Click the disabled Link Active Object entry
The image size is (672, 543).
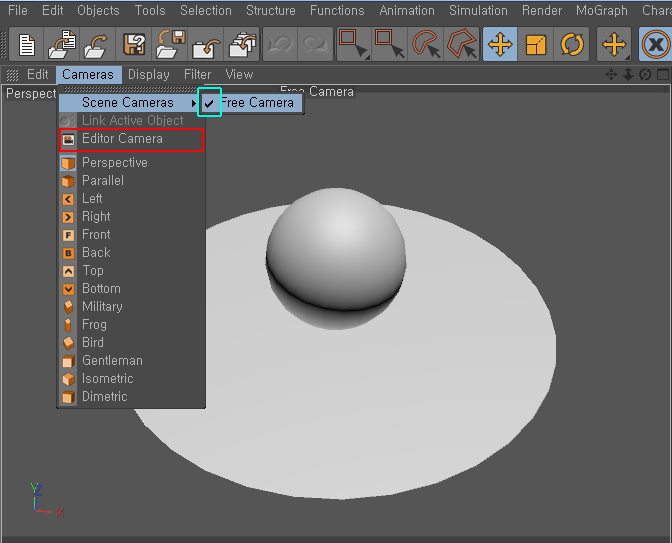pos(131,120)
